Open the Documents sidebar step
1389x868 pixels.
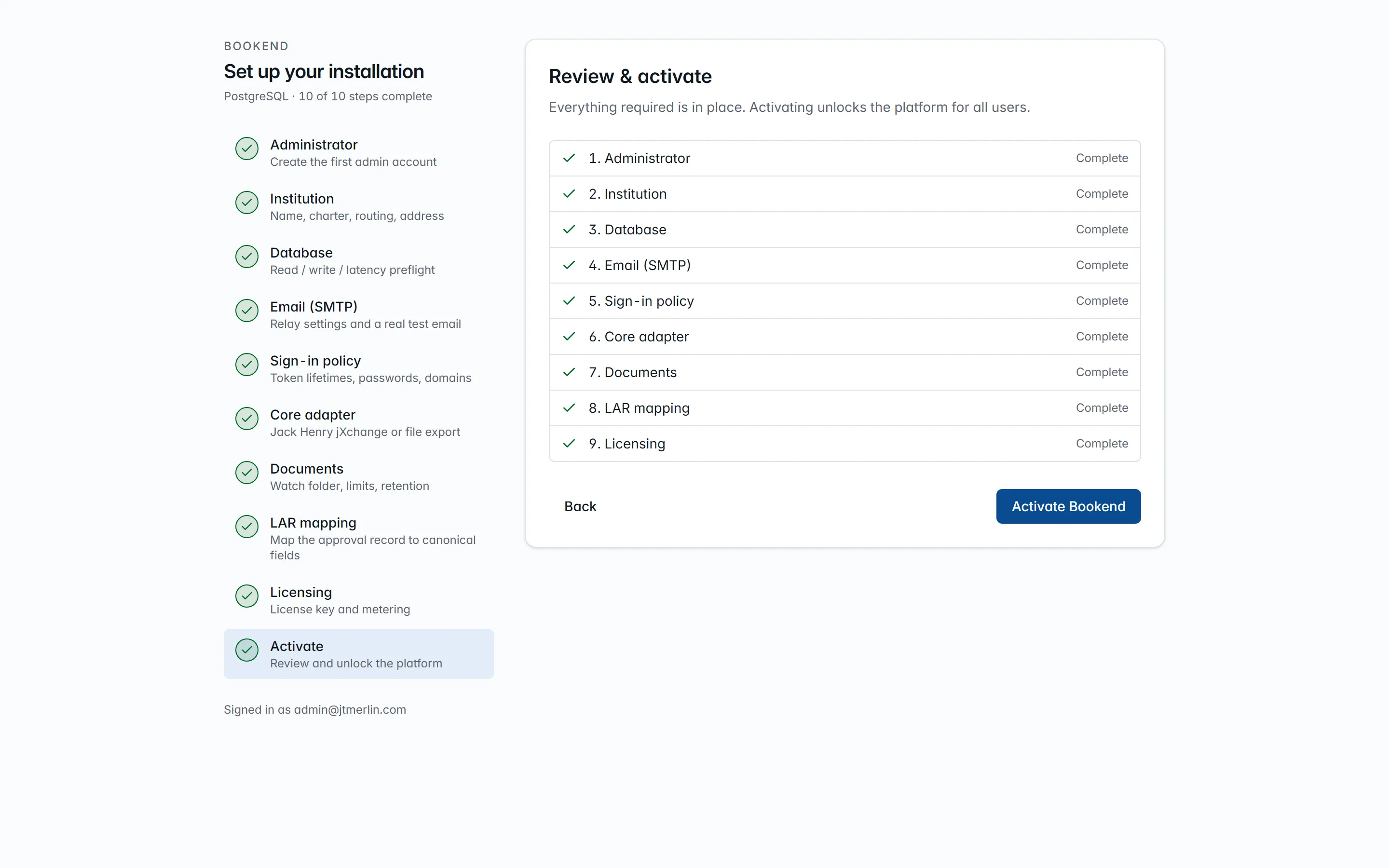359,476
